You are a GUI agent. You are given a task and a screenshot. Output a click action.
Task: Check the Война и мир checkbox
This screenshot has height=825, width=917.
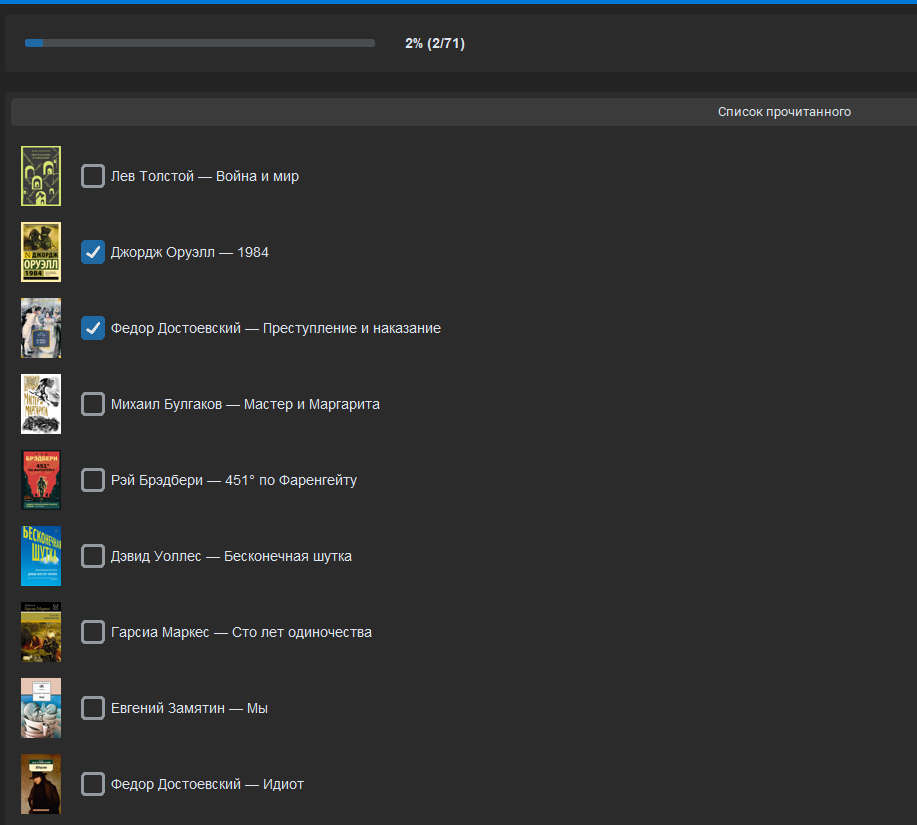(93, 176)
